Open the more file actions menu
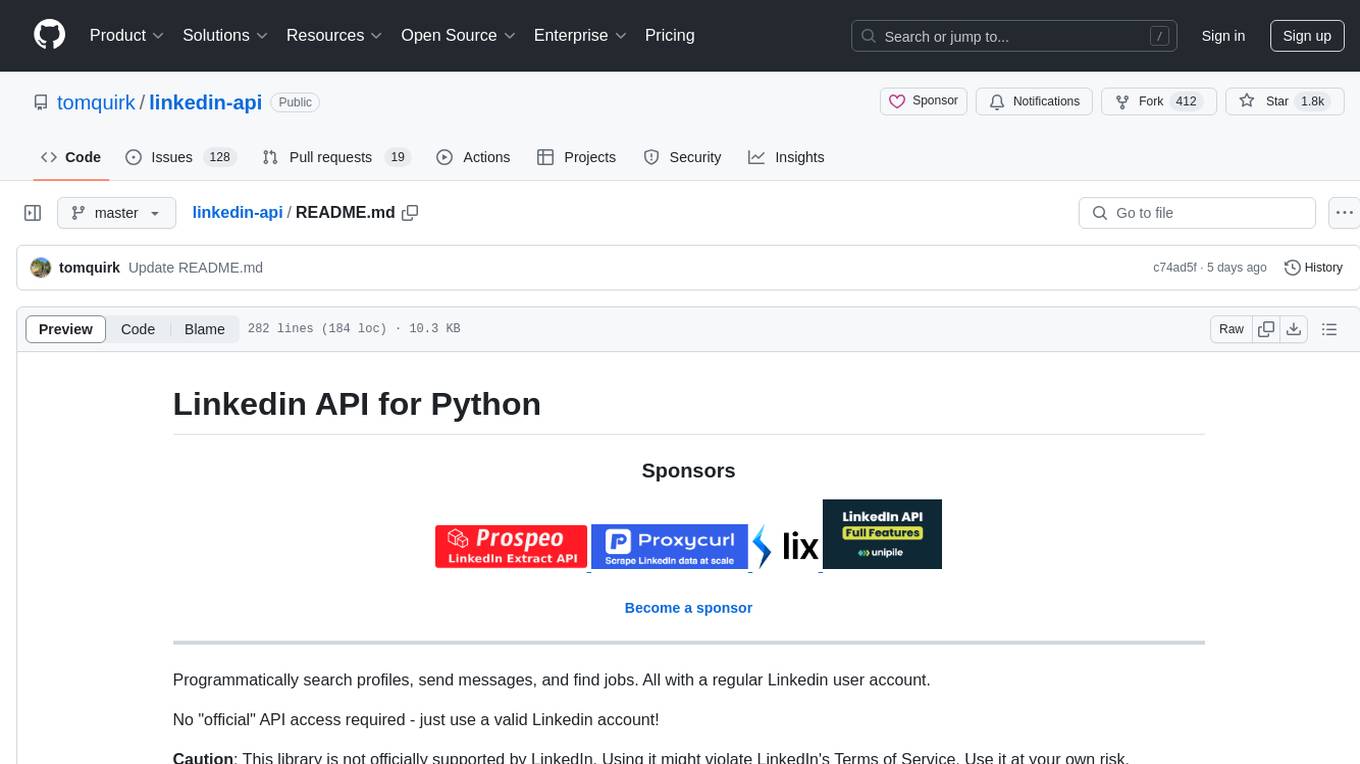1360x764 pixels. [x=1345, y=213]
